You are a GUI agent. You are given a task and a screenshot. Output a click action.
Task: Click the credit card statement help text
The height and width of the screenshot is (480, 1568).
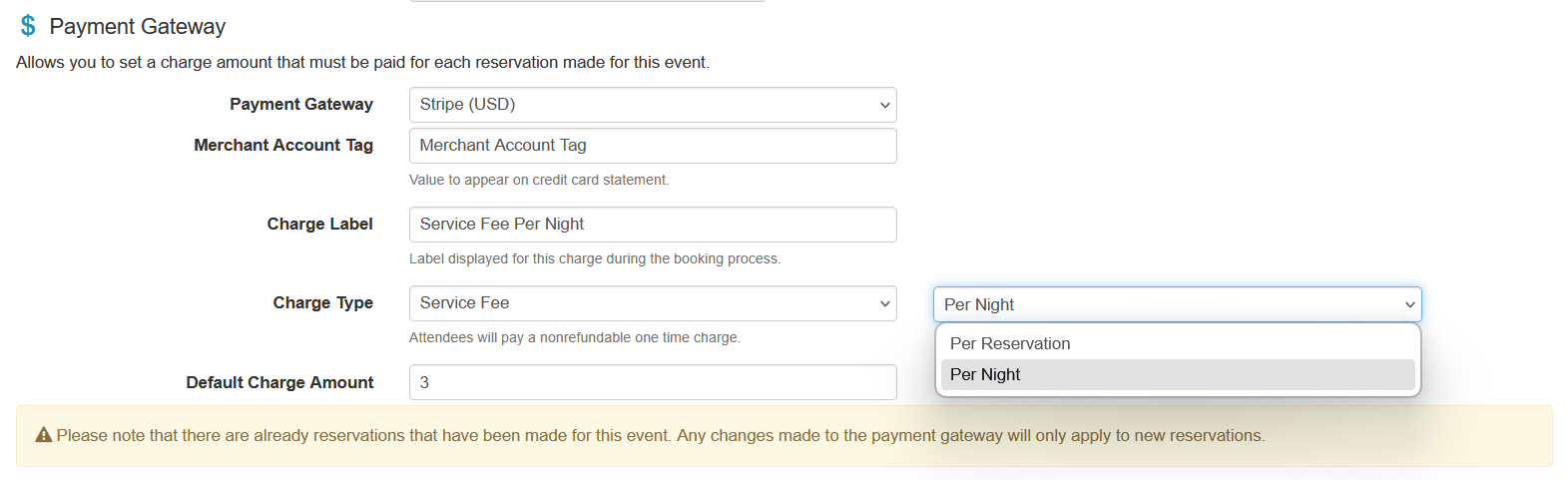[x=539, y=181]
